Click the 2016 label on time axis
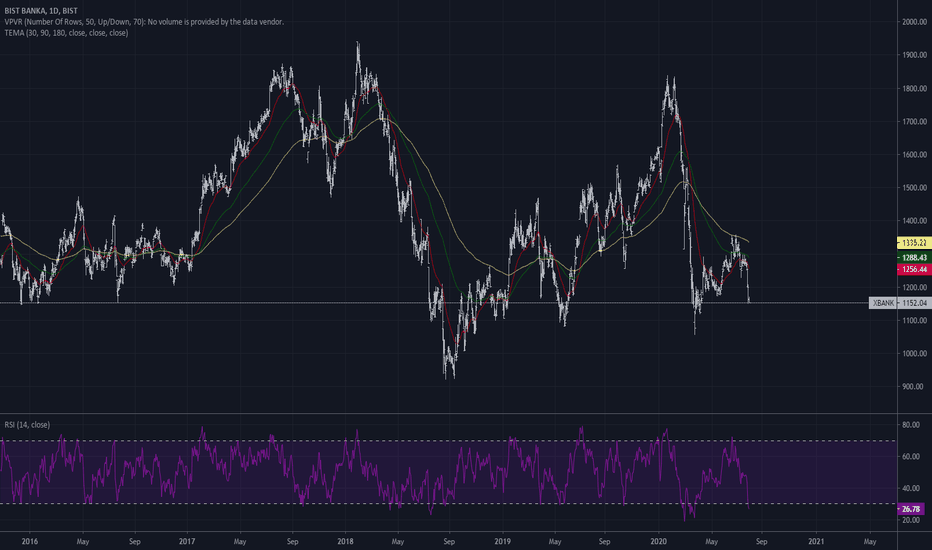 (29, 542)
